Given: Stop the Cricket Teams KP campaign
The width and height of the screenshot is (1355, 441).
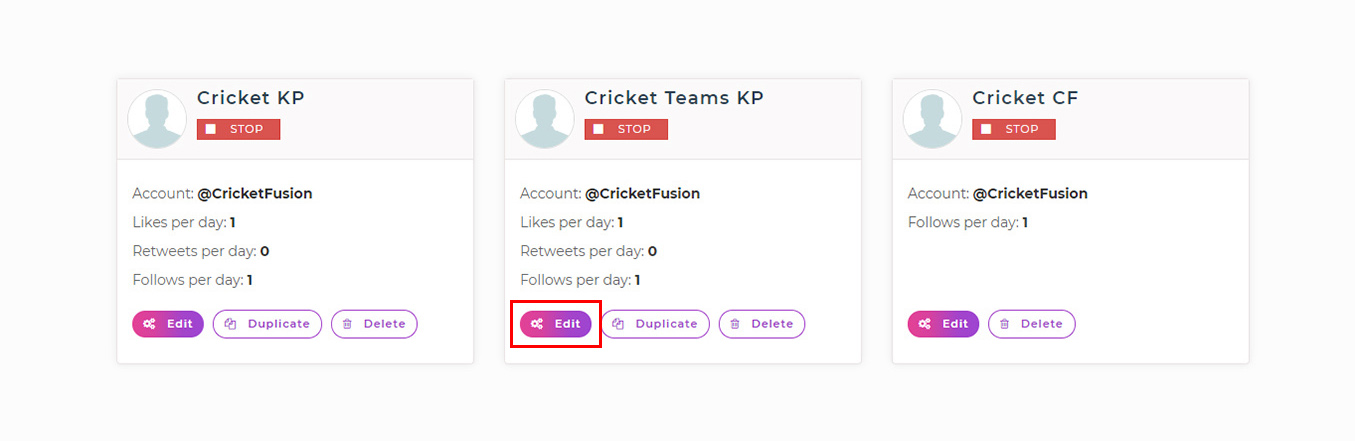Looking at the screenshot, I should [626, 129].
